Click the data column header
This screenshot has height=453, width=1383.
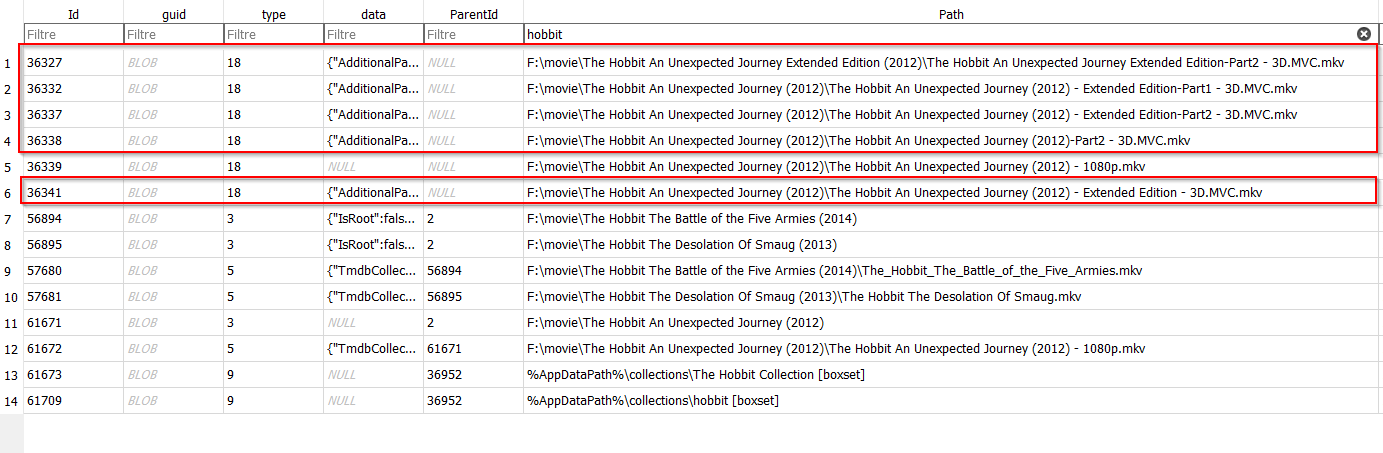tap(373, 14)
